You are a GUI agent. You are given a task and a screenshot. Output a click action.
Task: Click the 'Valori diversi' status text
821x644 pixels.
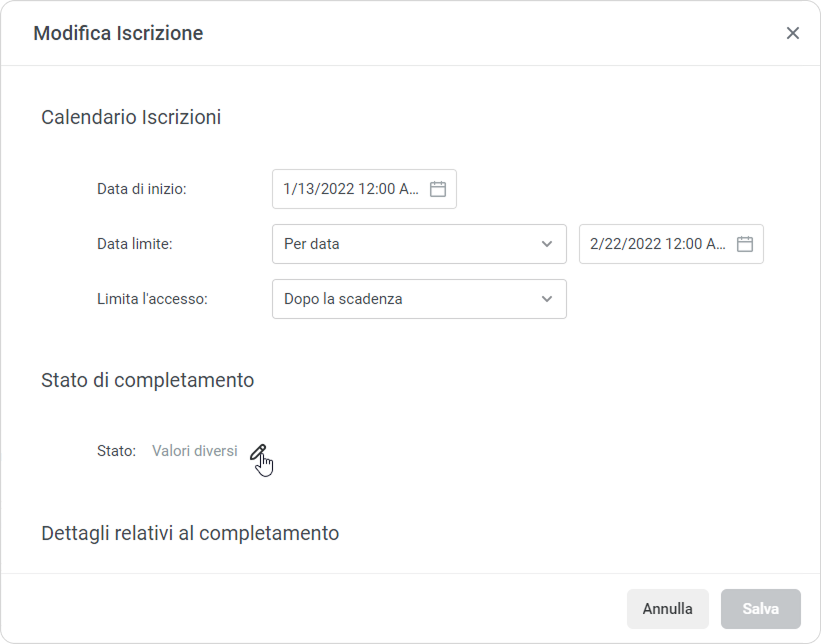195,451
